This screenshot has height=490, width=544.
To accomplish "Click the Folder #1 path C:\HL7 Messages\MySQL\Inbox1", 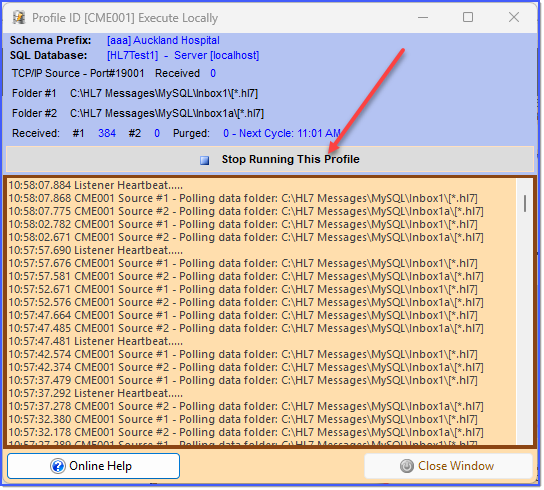I will click(x=164, y=94).
